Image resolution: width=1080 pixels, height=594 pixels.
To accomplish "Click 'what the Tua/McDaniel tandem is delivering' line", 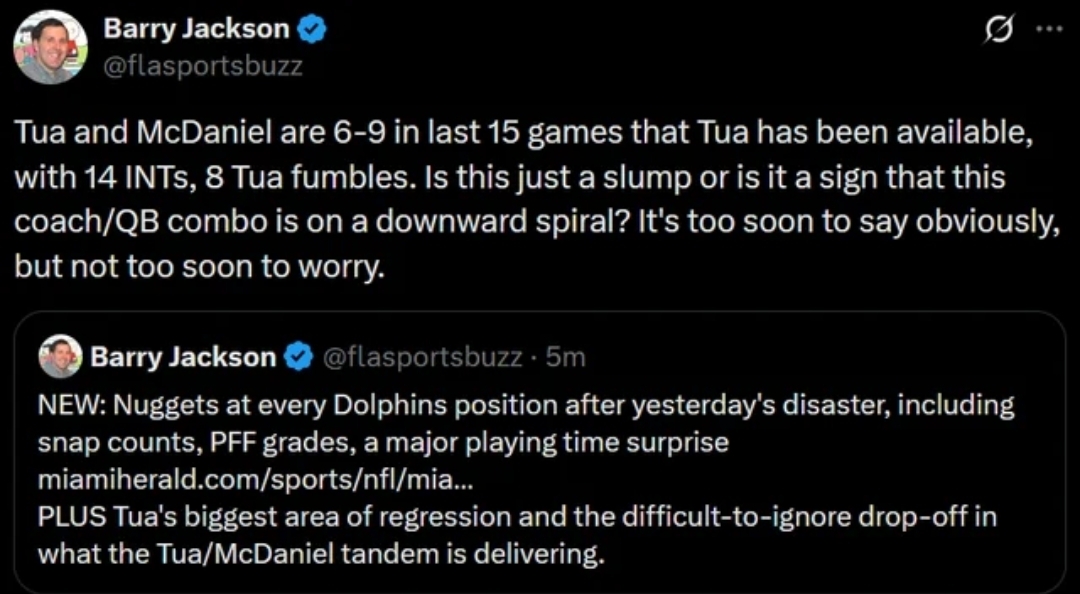I will 321,554.
